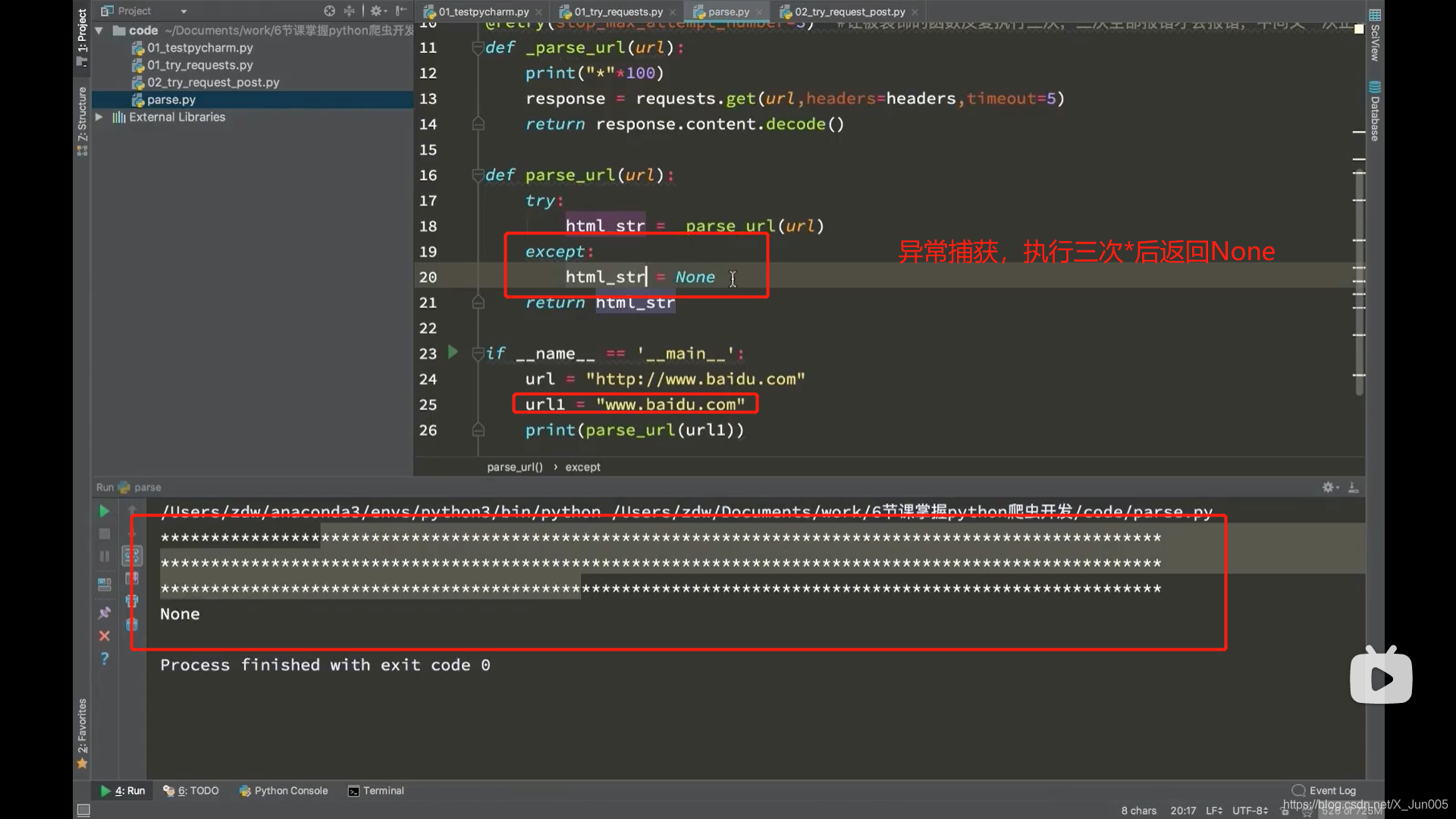Click the print icon in console toolbar

(132, 601)
